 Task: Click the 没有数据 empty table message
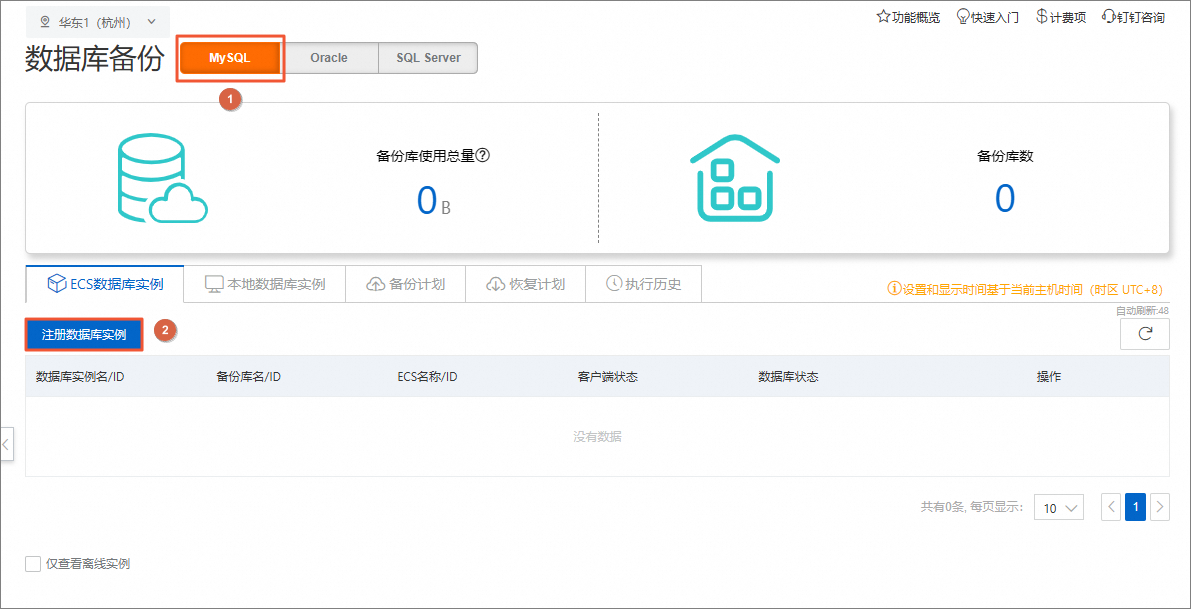pyautogui.click(x=598, y=437)
